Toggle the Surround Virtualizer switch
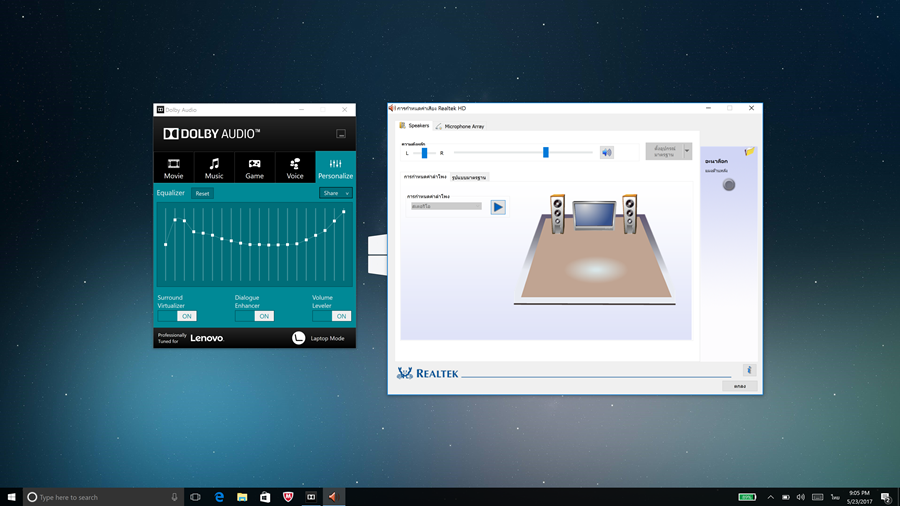 point(177,316)
